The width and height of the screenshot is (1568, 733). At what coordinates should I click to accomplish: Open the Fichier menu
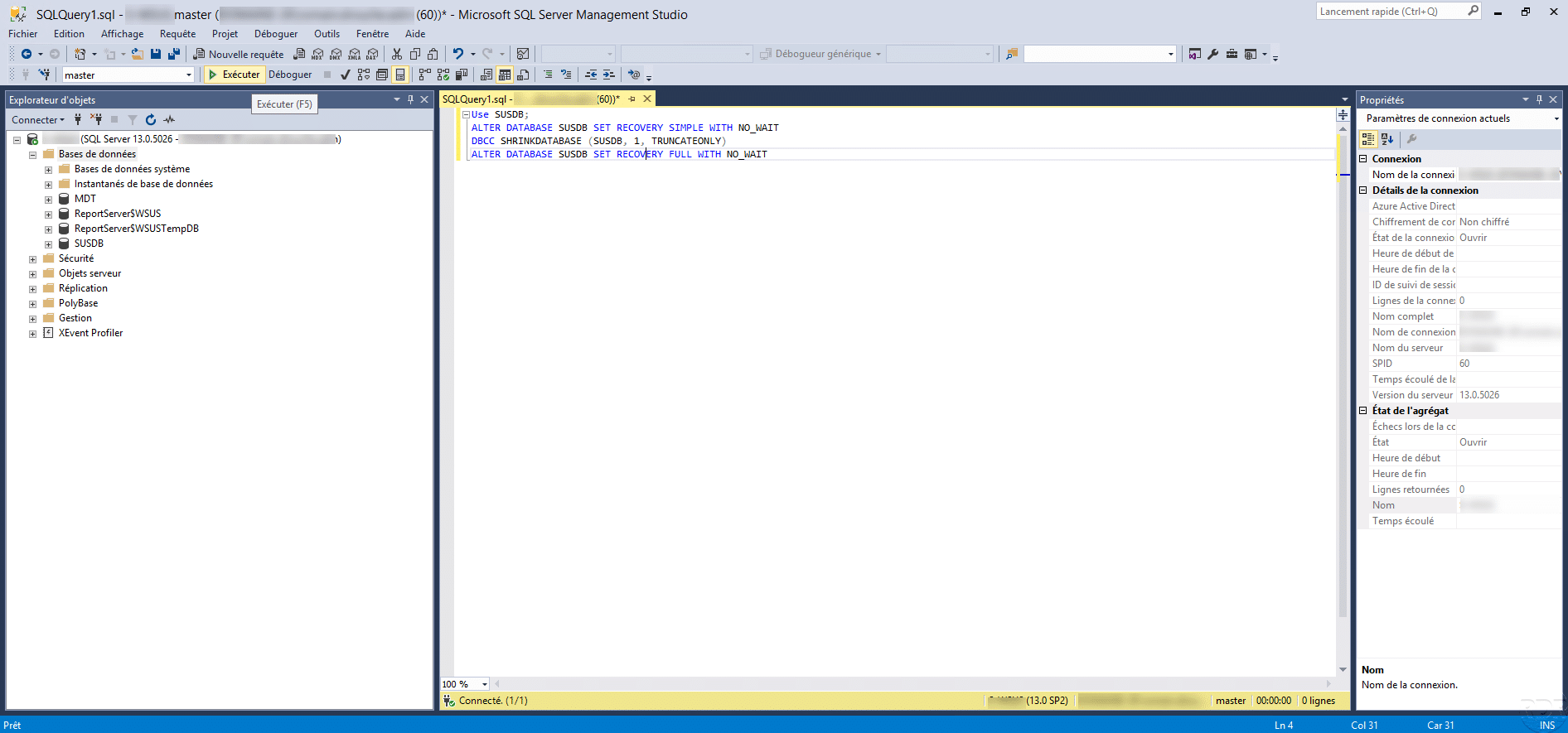coord(22,34)
